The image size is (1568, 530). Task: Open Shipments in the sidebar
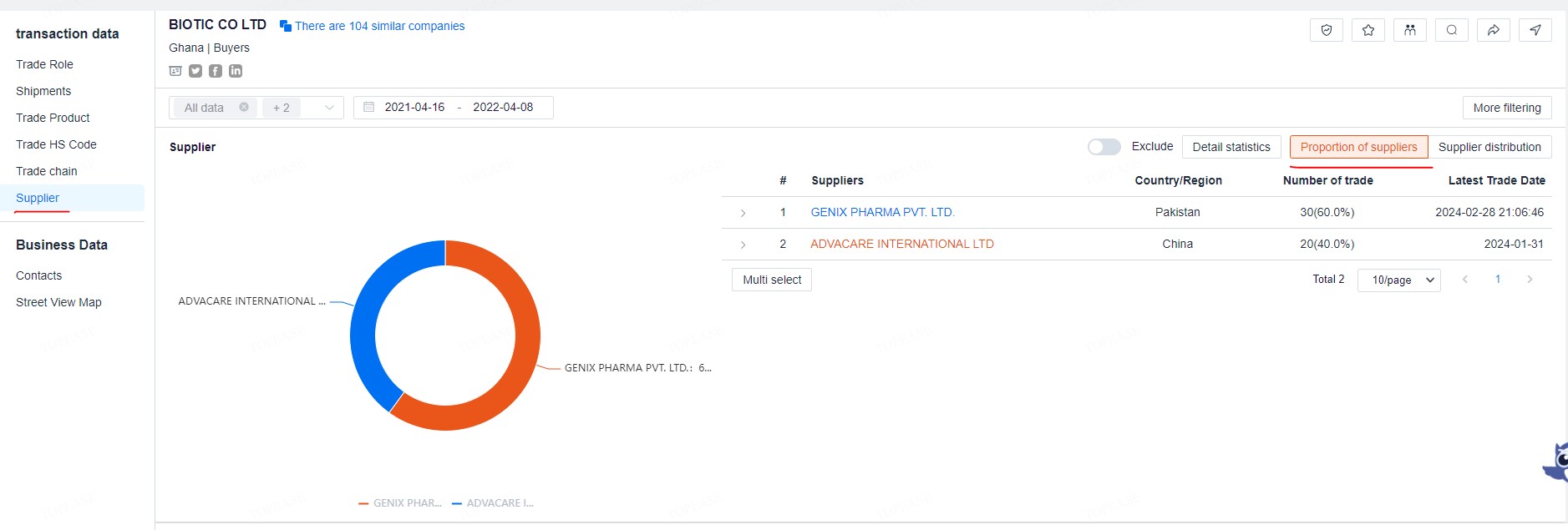[43, 91]
